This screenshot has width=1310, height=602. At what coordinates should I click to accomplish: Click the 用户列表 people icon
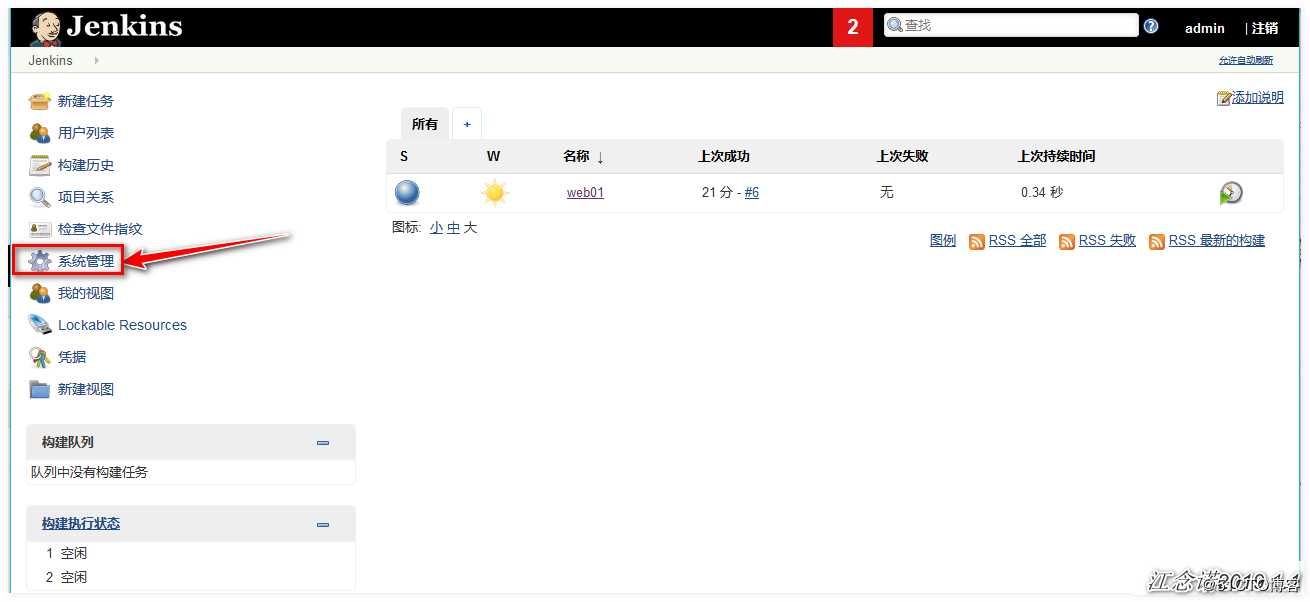coord(40,133)
